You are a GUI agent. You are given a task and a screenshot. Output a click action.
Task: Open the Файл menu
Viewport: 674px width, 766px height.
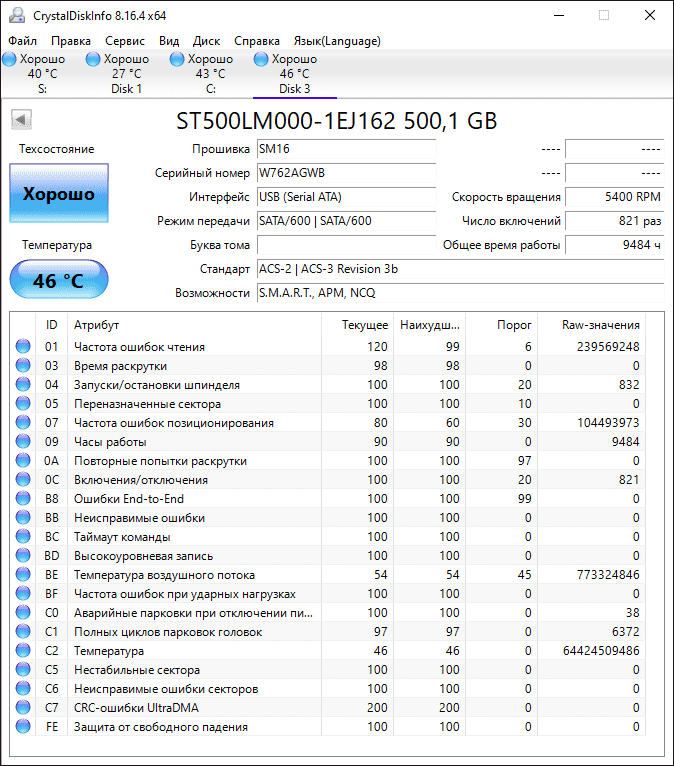22,41
